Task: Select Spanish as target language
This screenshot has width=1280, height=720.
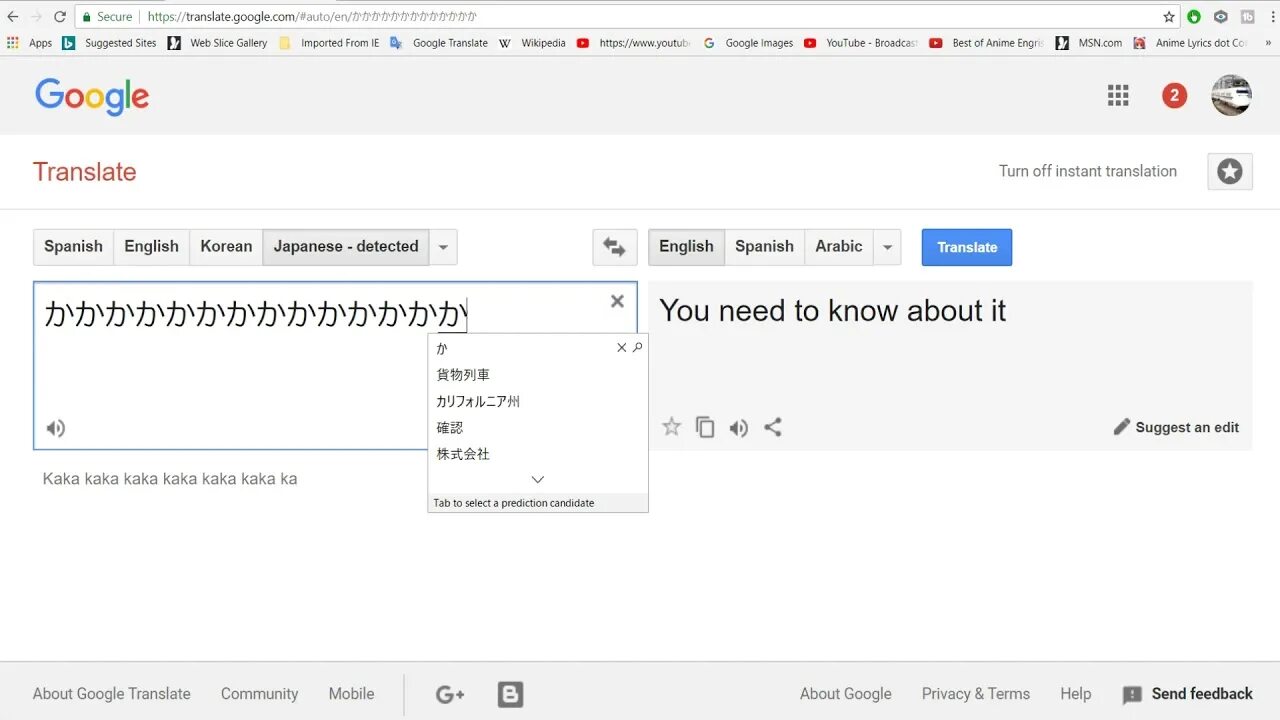Action: (764, 247)
